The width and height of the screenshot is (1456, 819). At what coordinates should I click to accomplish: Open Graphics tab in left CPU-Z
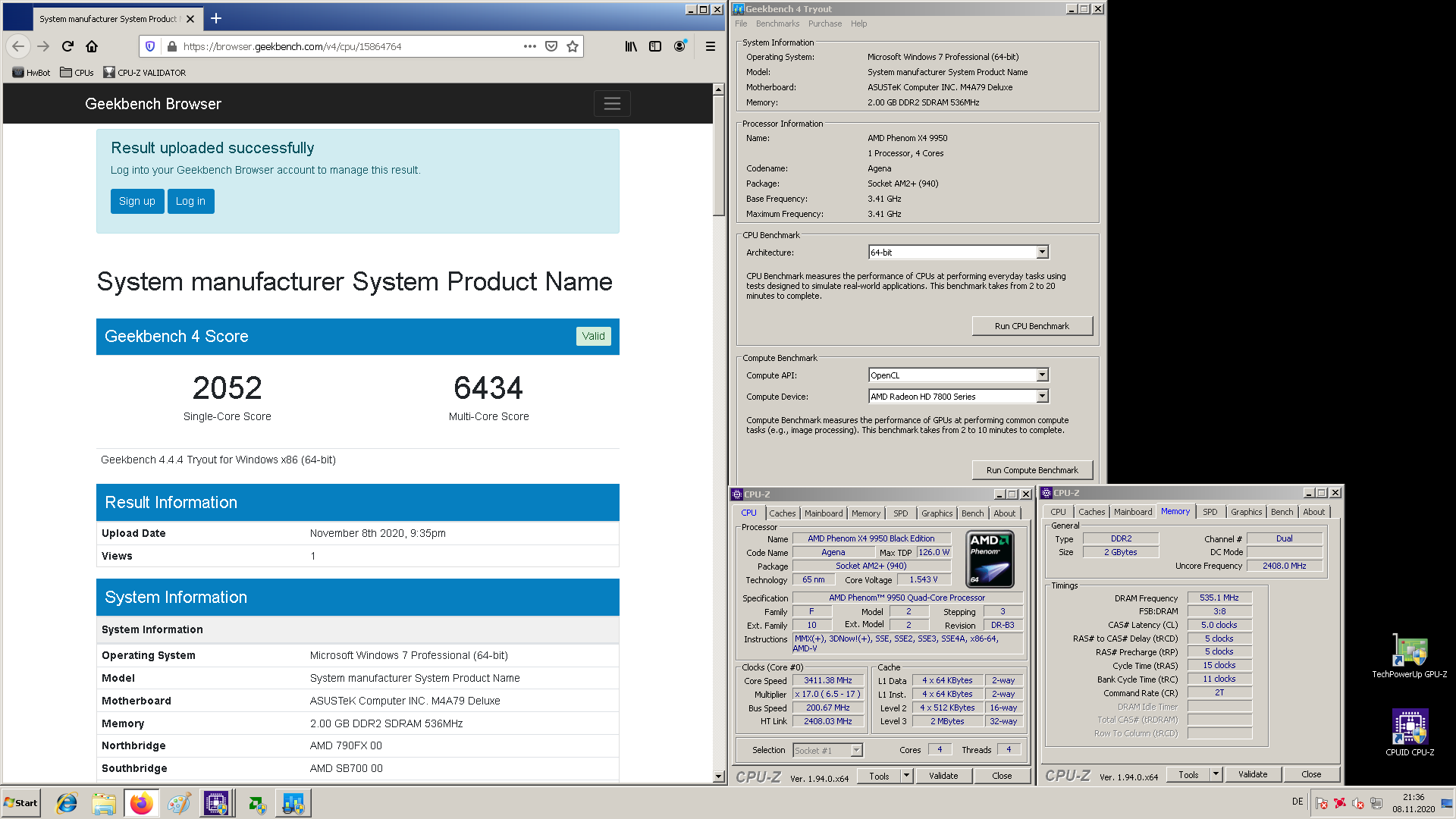(x=937, y=513)
